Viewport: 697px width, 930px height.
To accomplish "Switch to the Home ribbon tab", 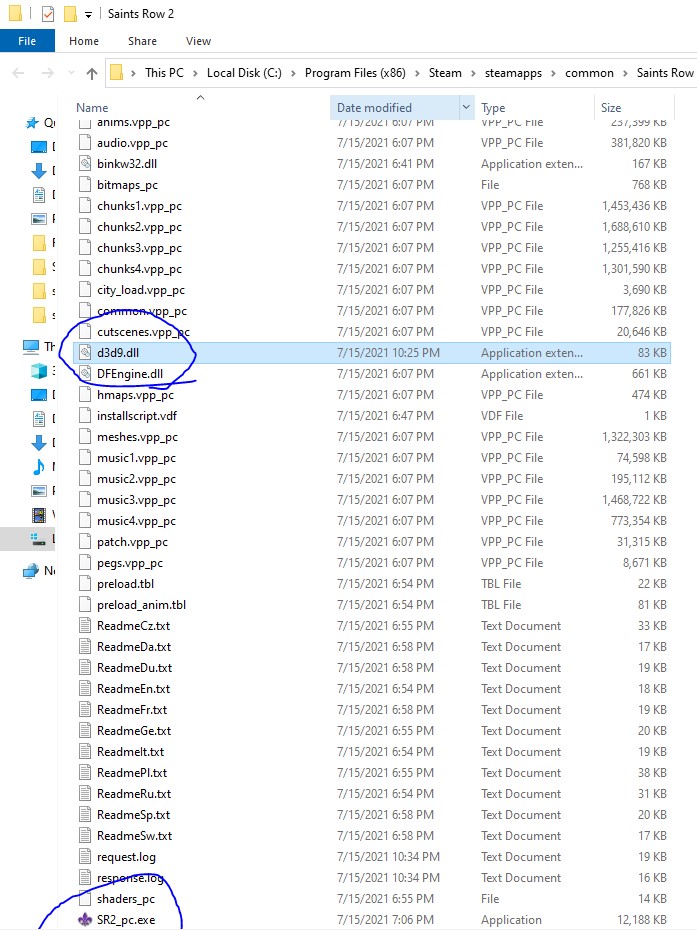I will 84,41.
